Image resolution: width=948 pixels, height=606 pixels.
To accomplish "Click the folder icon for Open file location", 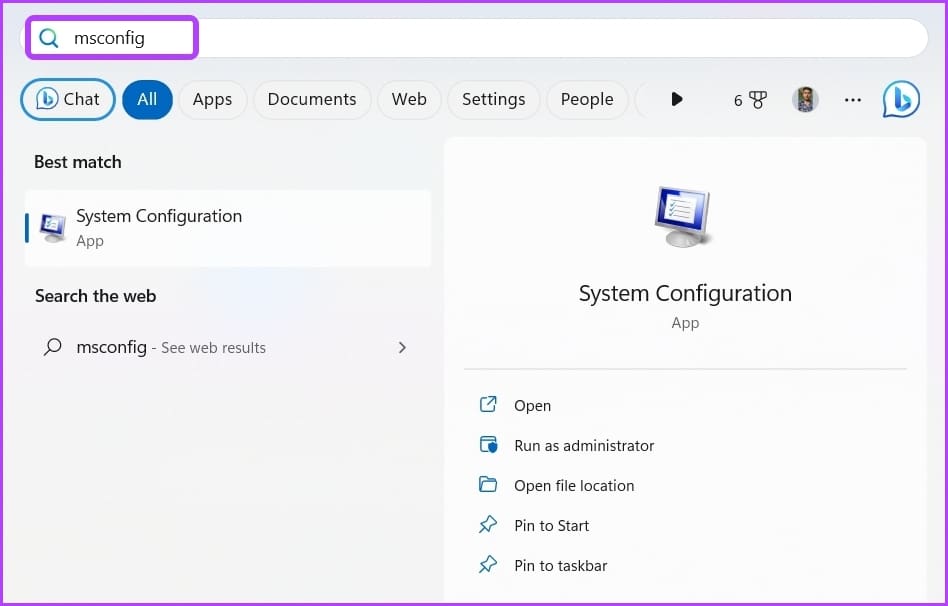I will click(488, 484).
